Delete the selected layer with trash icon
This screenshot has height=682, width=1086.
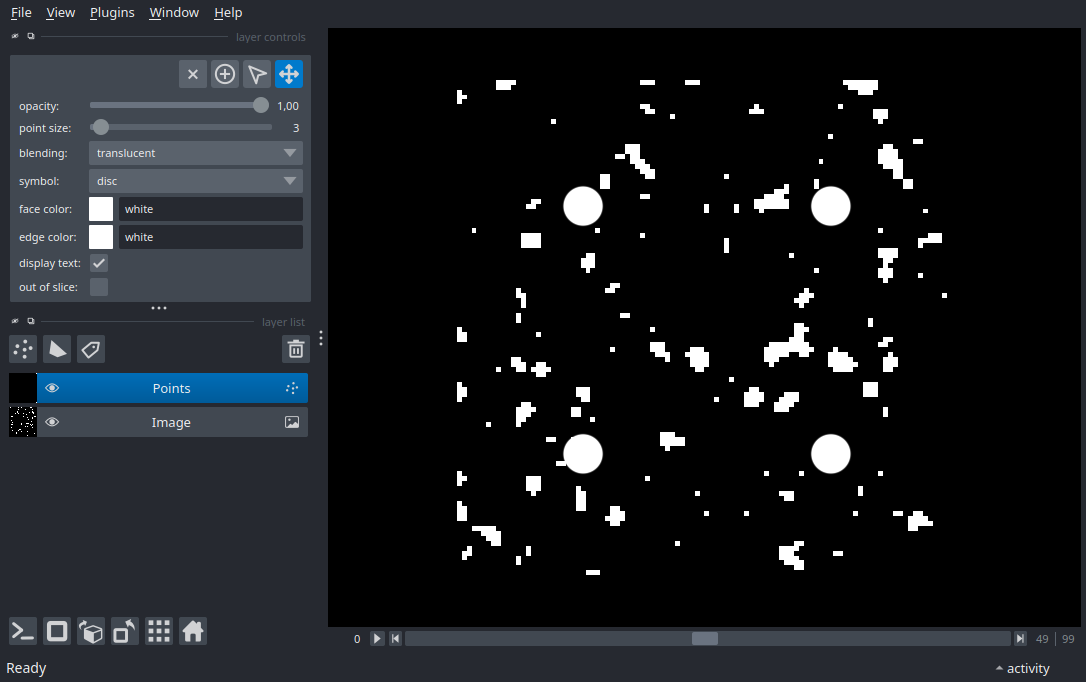point(296,349)
